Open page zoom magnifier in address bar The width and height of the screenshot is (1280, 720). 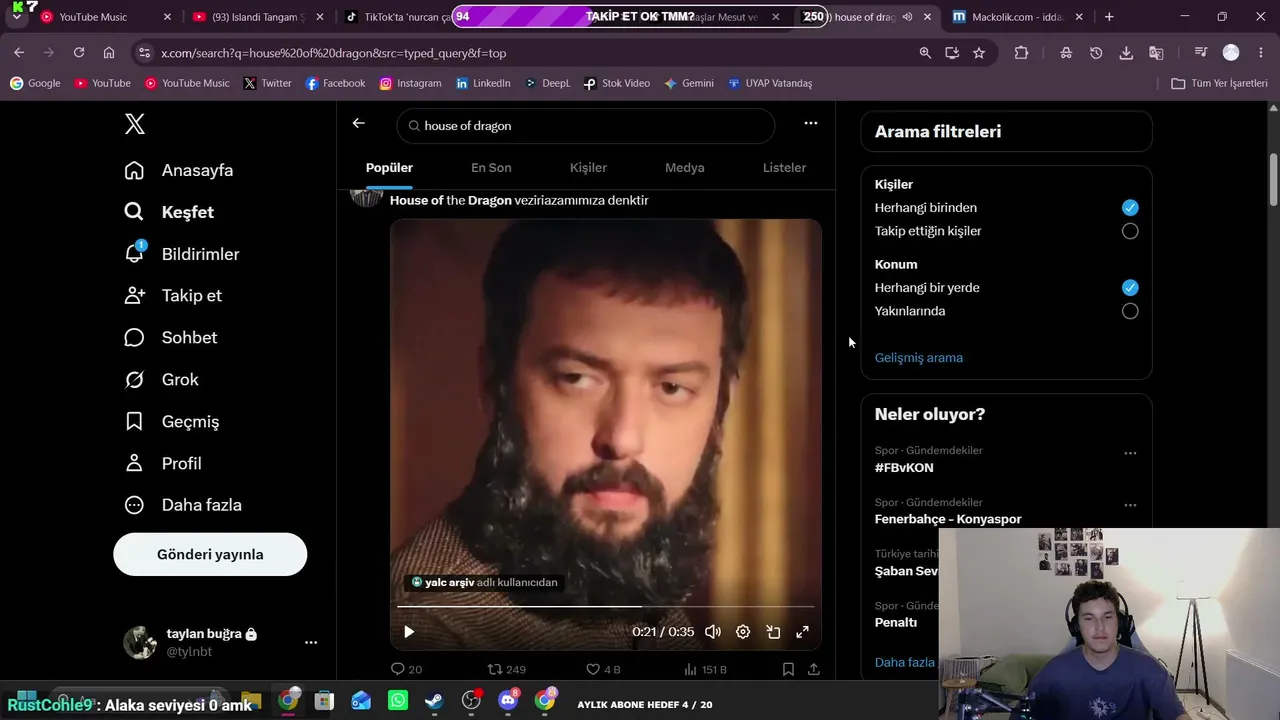click(x=925, y=53)
